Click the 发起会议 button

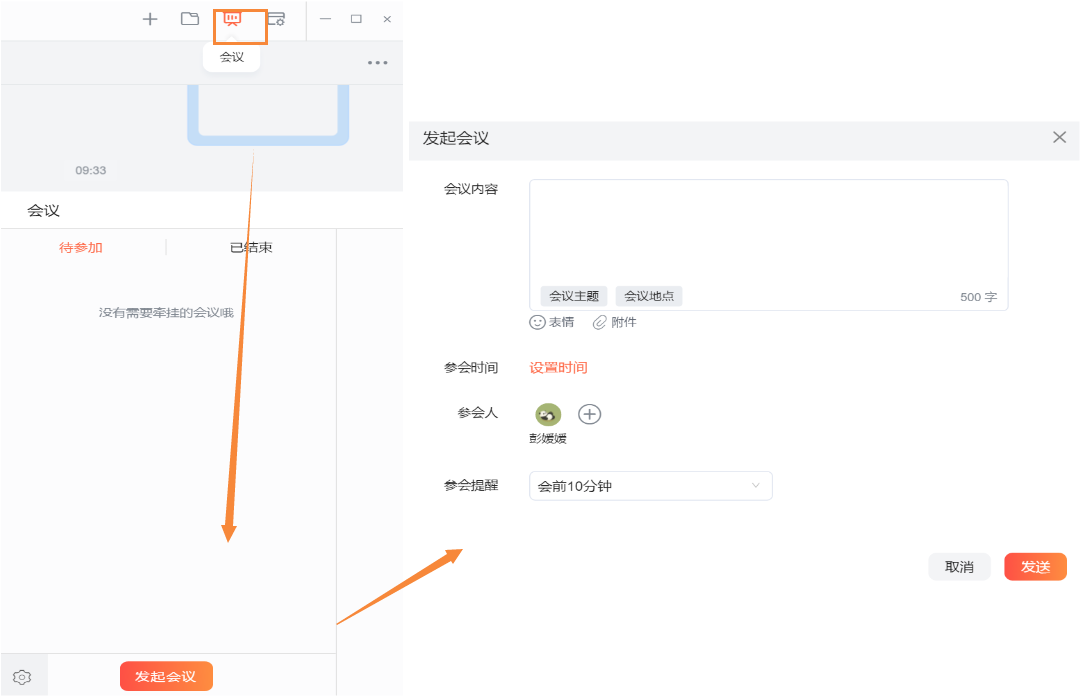[x=166, y=676]
